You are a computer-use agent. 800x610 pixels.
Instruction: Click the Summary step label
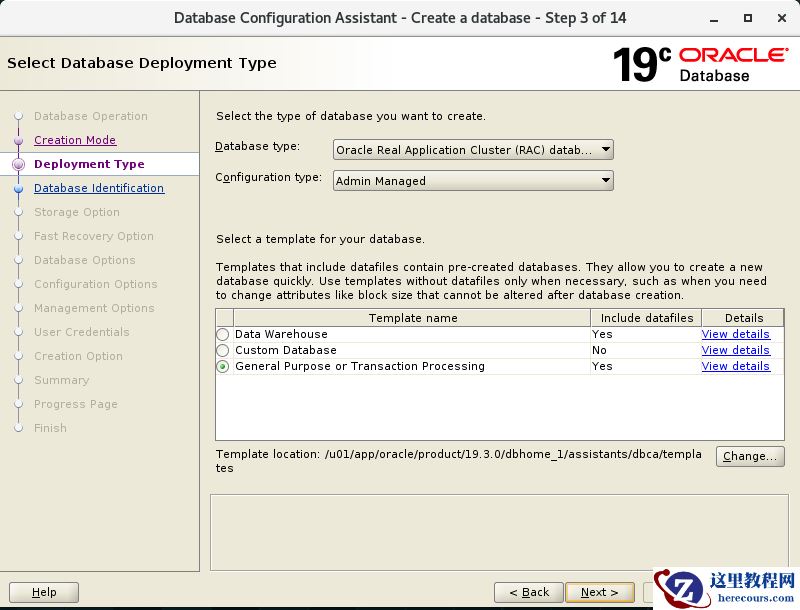point(61,379)
